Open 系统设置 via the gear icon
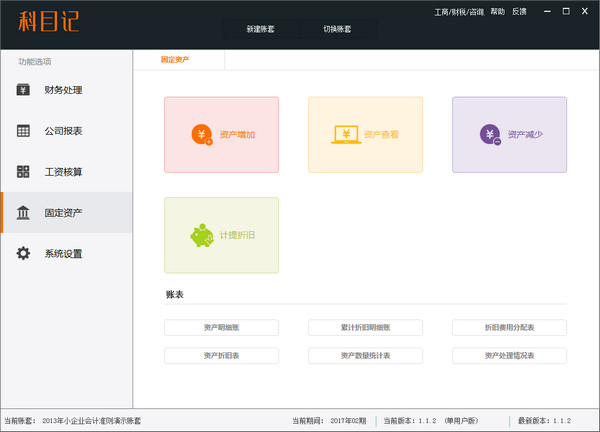600x432 pixels. [x=23, y=254]
